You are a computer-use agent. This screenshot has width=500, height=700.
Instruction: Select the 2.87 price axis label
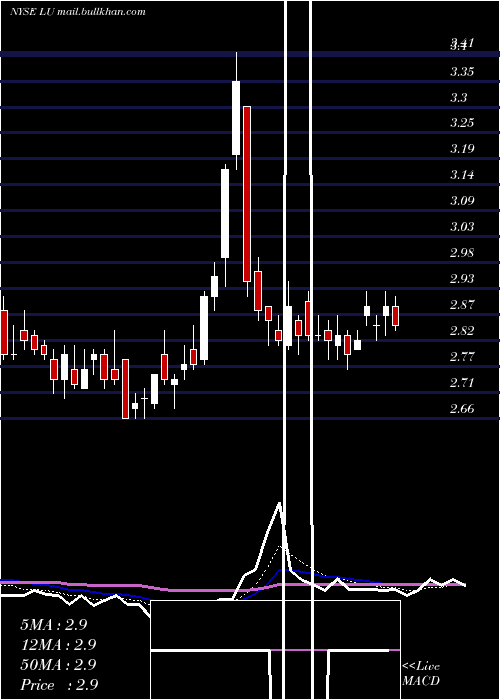point(462,305)
